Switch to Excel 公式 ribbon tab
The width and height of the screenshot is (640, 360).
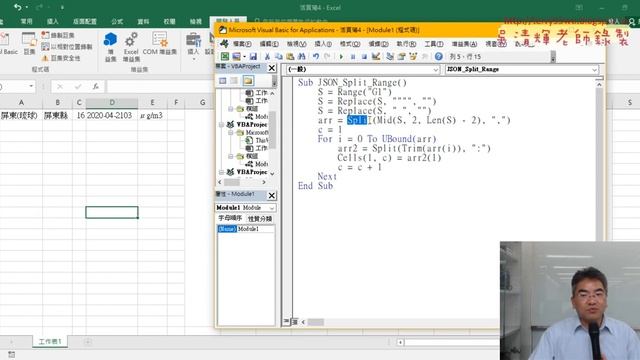pyautogui.click(x=117, y=21)
